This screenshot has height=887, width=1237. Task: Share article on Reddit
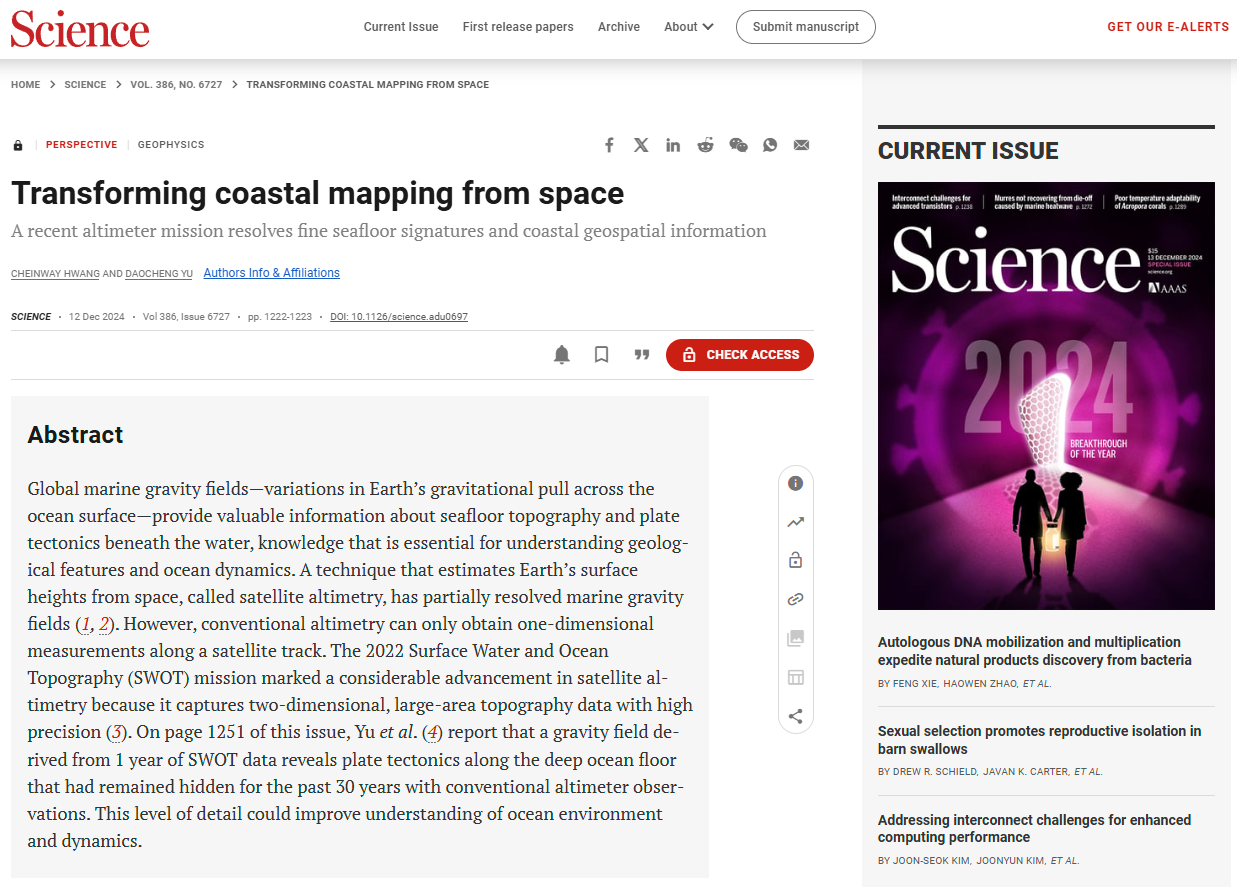[705, 145]
